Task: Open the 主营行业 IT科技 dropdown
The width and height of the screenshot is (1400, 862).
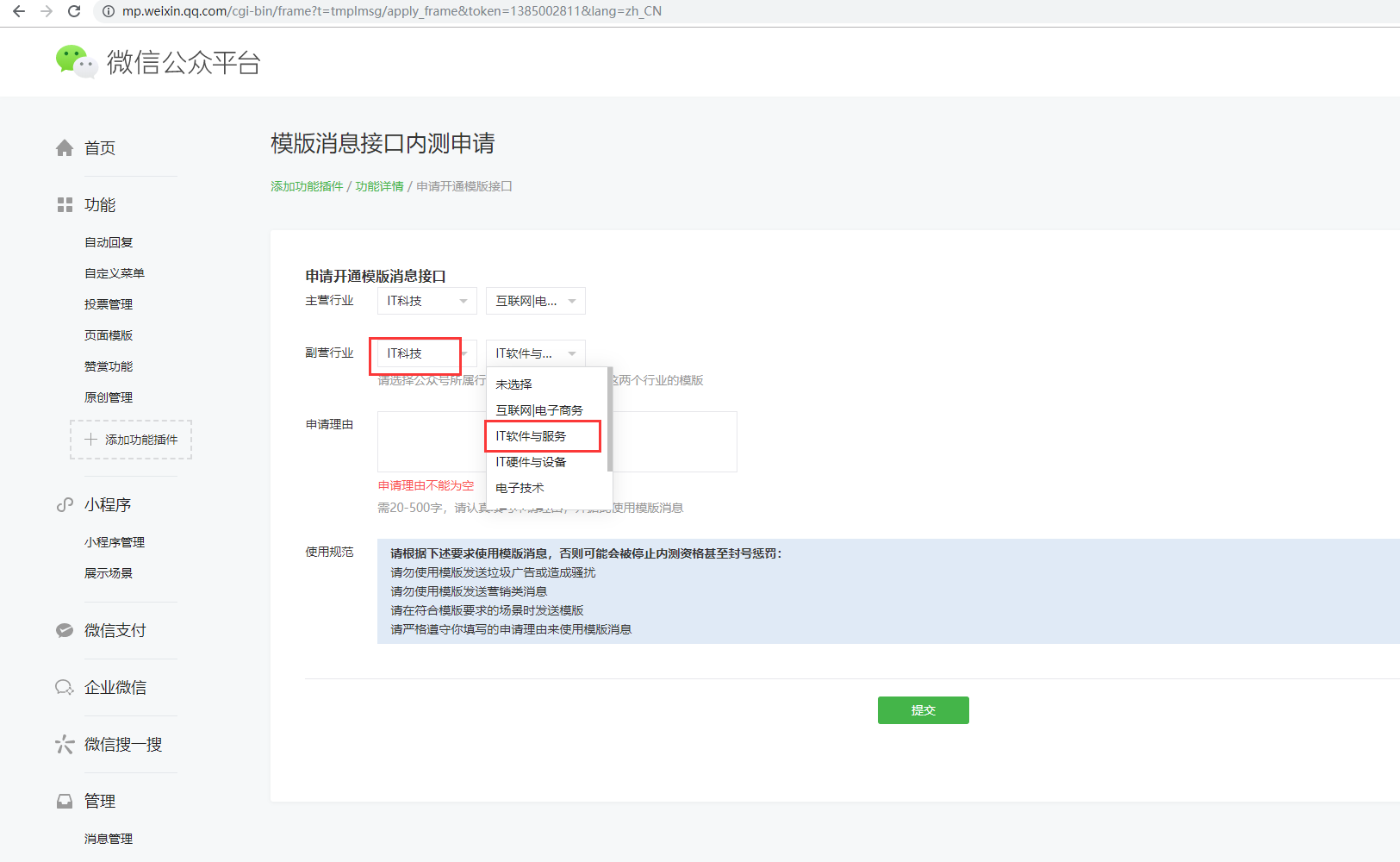Action: coord(426,301)
